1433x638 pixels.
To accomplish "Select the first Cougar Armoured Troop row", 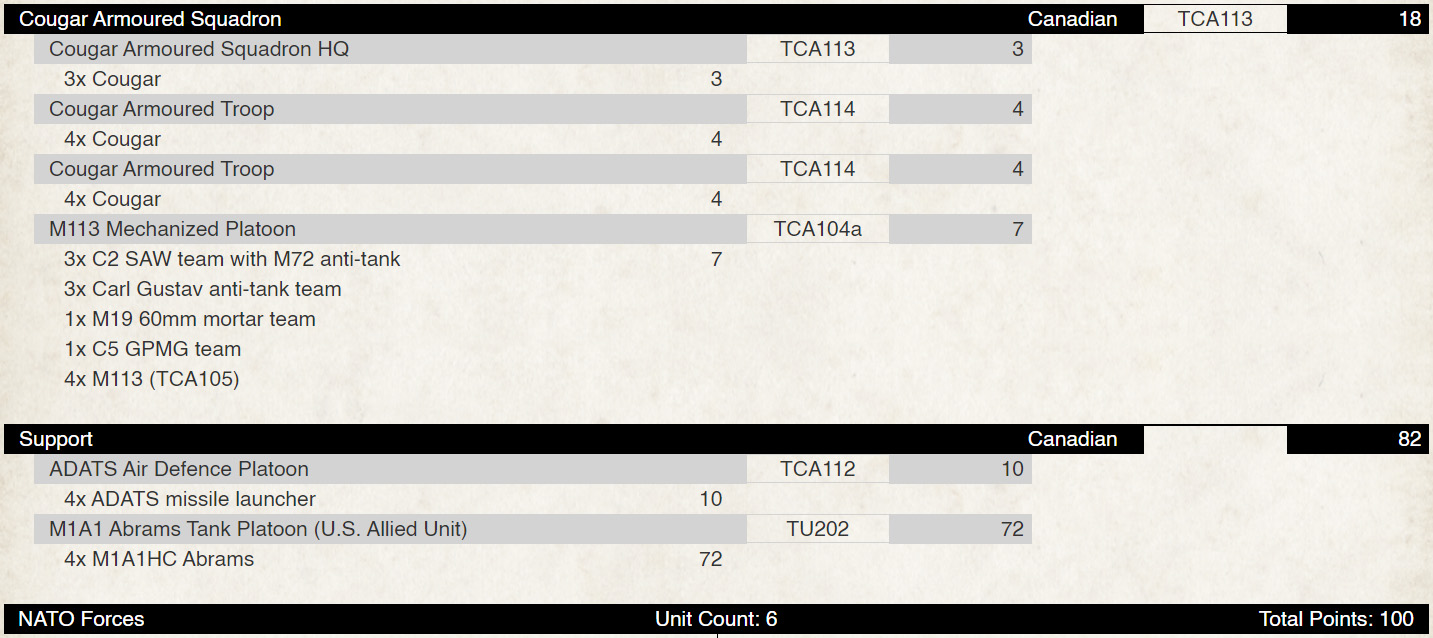I will (533, 109).
